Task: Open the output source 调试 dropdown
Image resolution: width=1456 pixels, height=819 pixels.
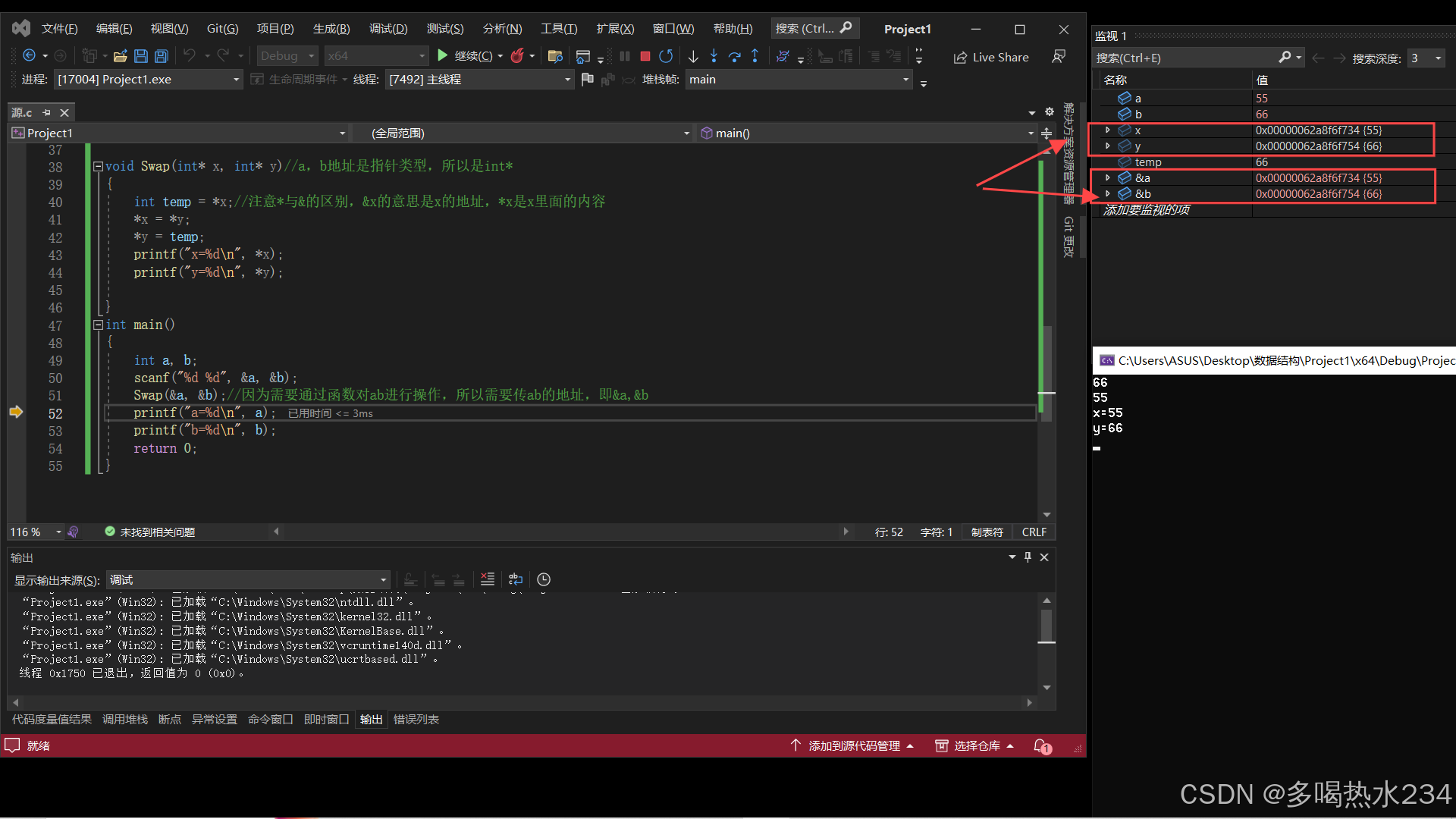Action: point(383,580)
